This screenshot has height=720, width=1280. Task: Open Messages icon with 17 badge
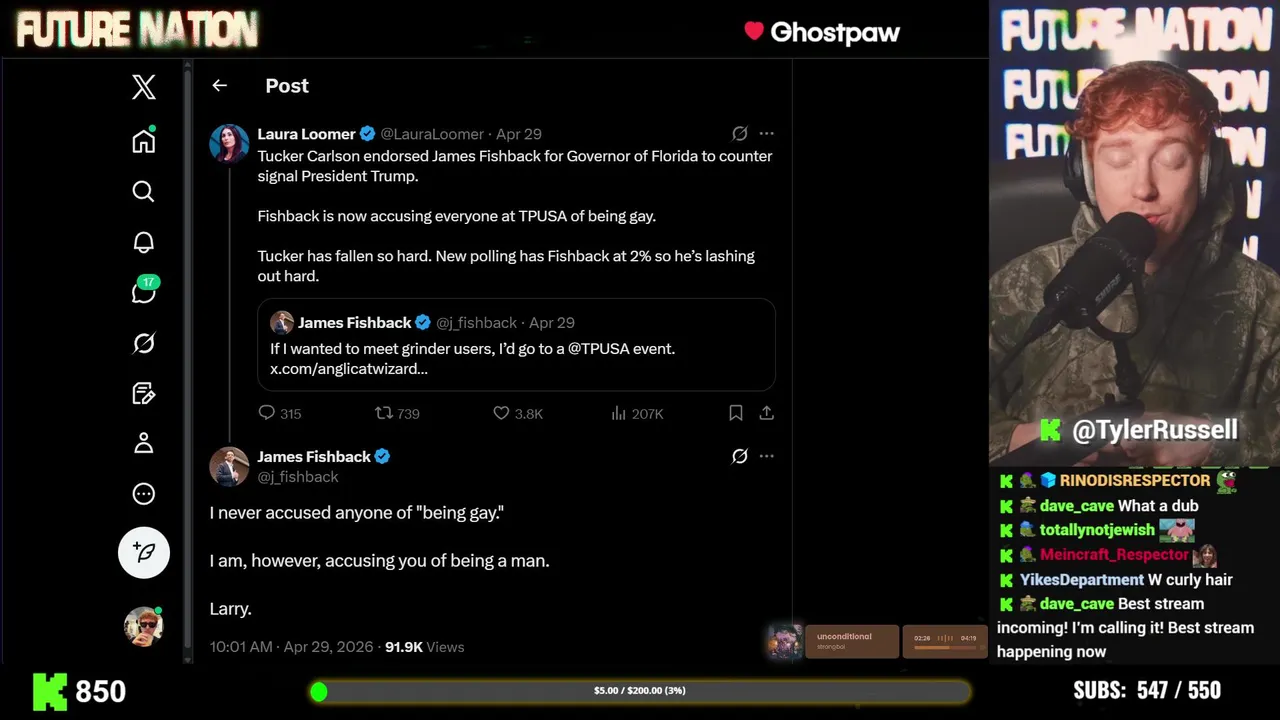click(144, 291)
